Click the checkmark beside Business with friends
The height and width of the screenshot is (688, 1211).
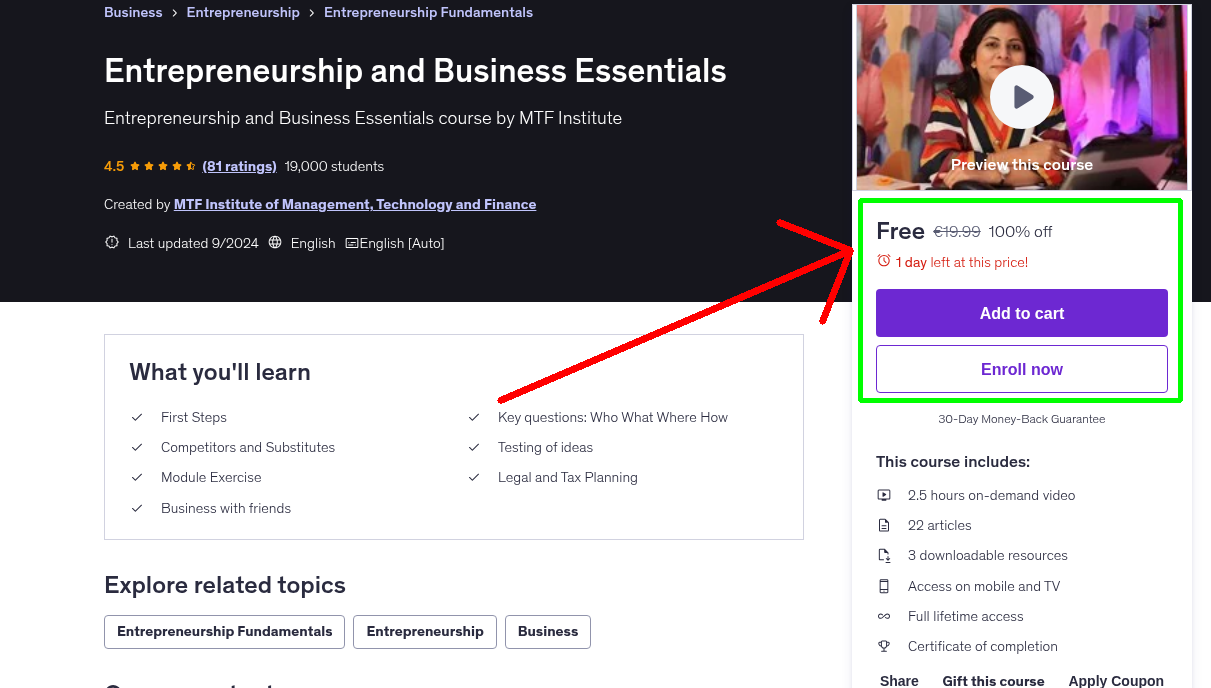tap(137, 508)
